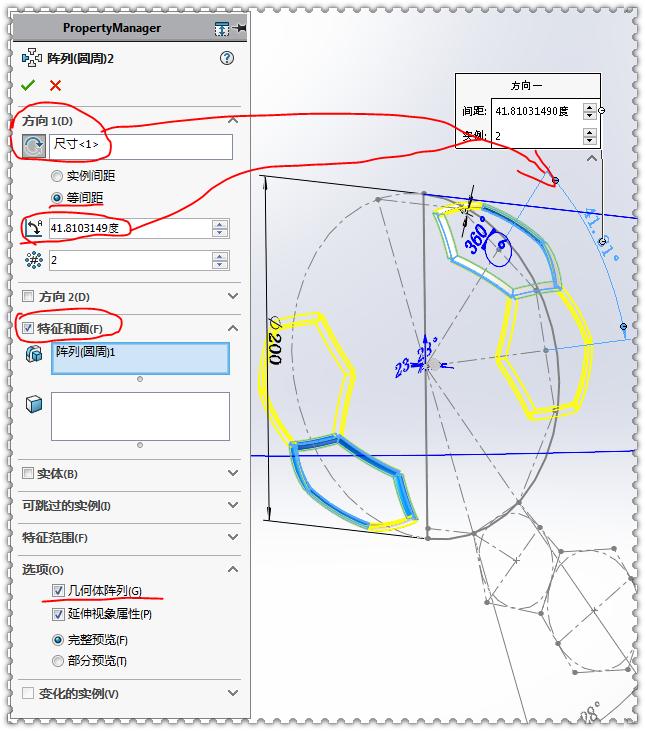Expand the 实体(B) section
This screenshot has height=731, width=645.
pyautogui.click(x=233, y=473)
